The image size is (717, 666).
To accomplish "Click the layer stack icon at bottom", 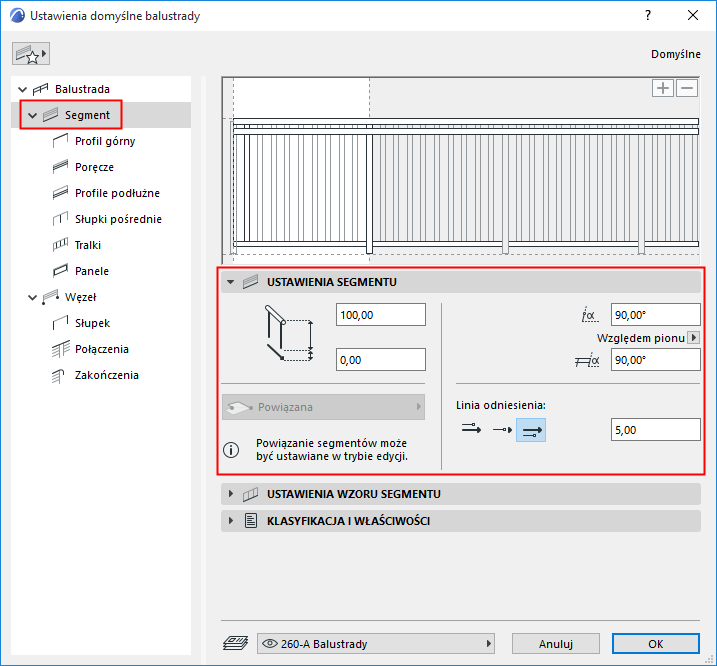I will (235, 643).
